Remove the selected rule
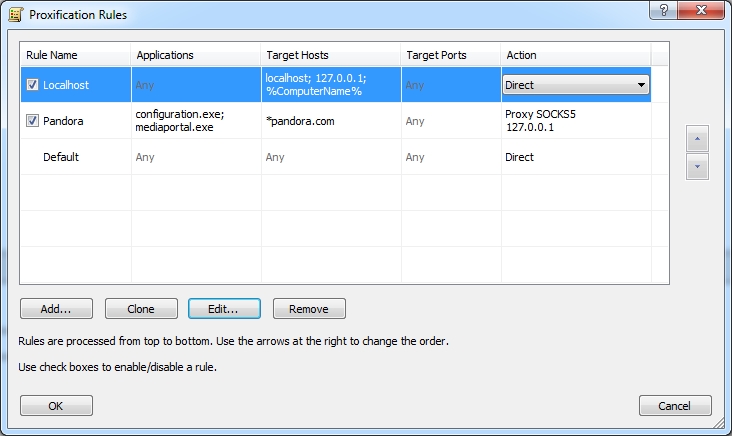The height and width of the screenshot is (436, 732). pos(309,309)
